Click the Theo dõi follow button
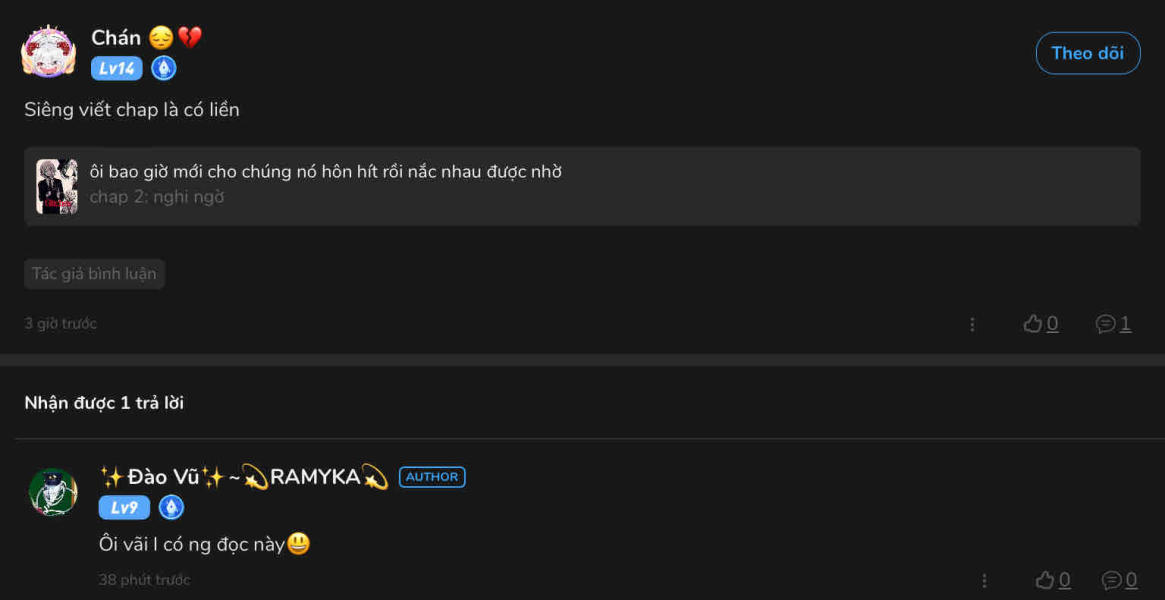The width and height of the screenshot is (1165, 600). [x=1088, y=53]
